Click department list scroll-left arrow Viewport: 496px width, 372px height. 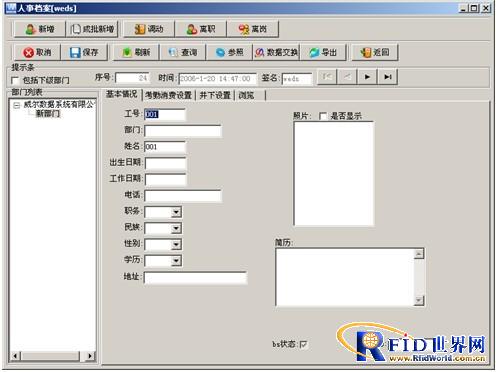point(15,356)
